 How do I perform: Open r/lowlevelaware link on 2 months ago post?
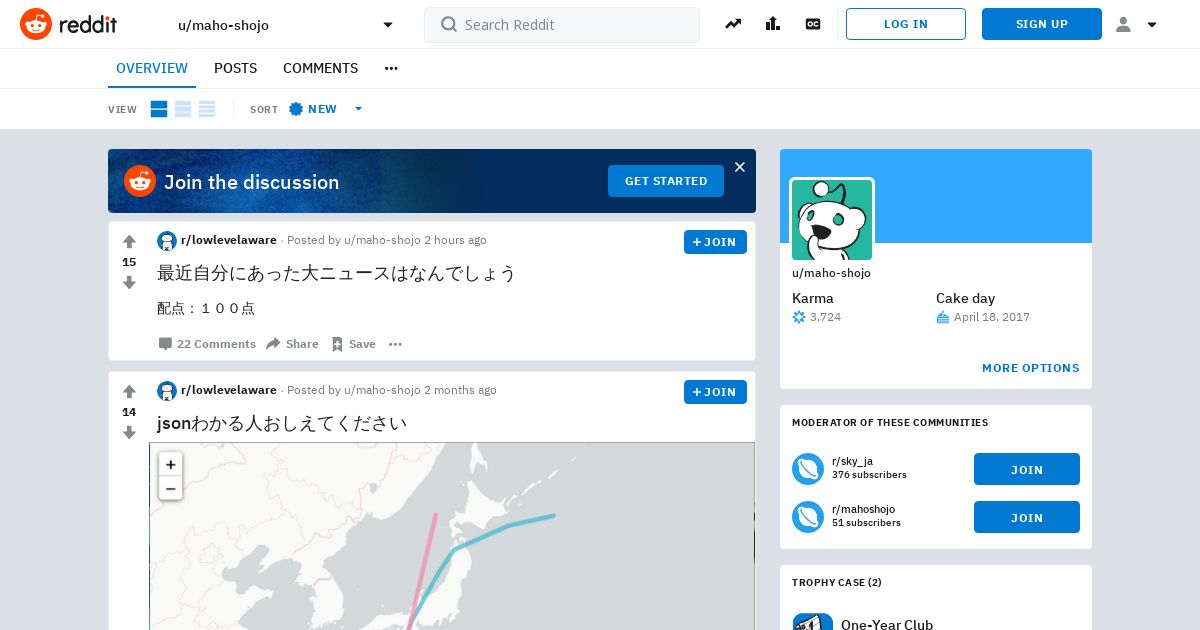coord(229,390)
